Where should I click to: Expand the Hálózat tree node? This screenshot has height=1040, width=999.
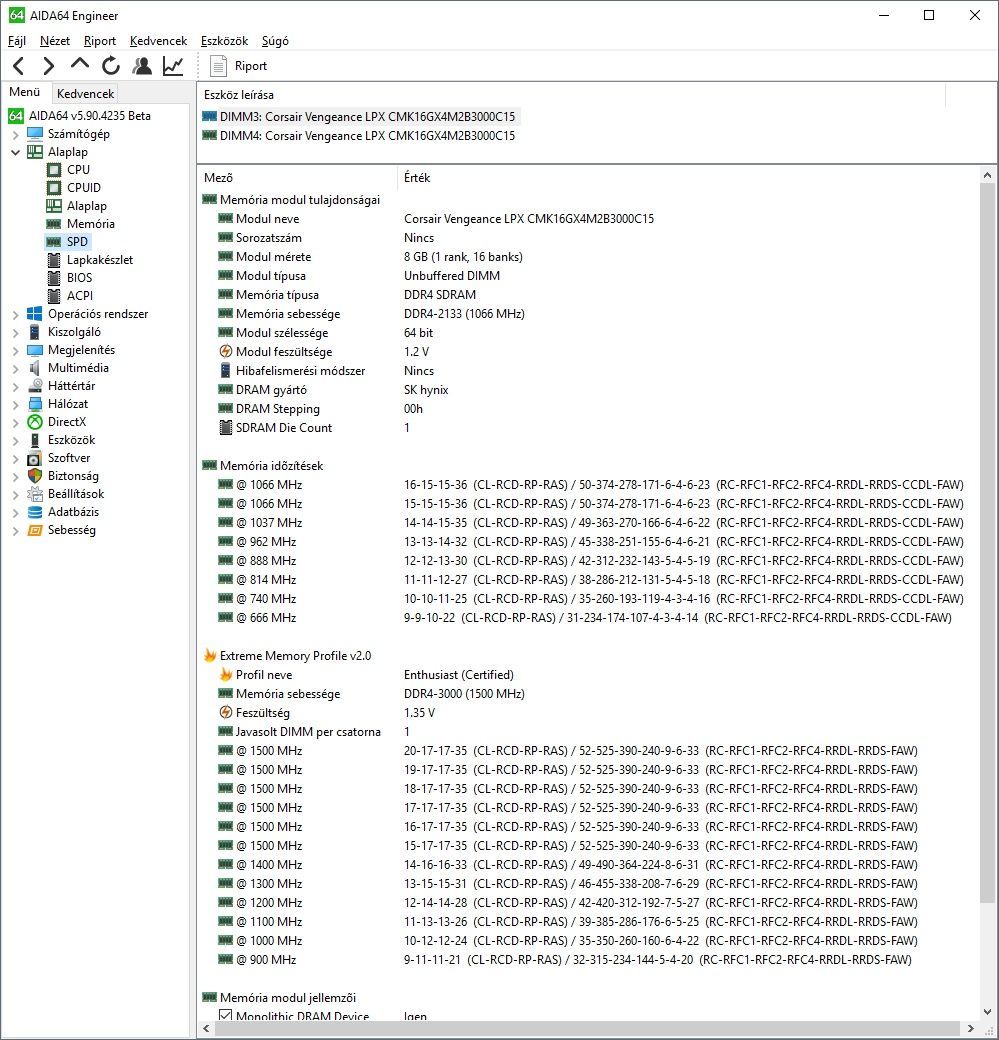click(15, 403)
